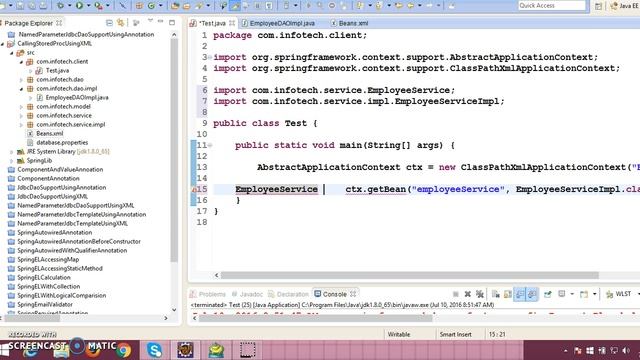This screenshot has width=640, height=360.
Task: Click the Pin Console icon
Action: tap(547, 294)
